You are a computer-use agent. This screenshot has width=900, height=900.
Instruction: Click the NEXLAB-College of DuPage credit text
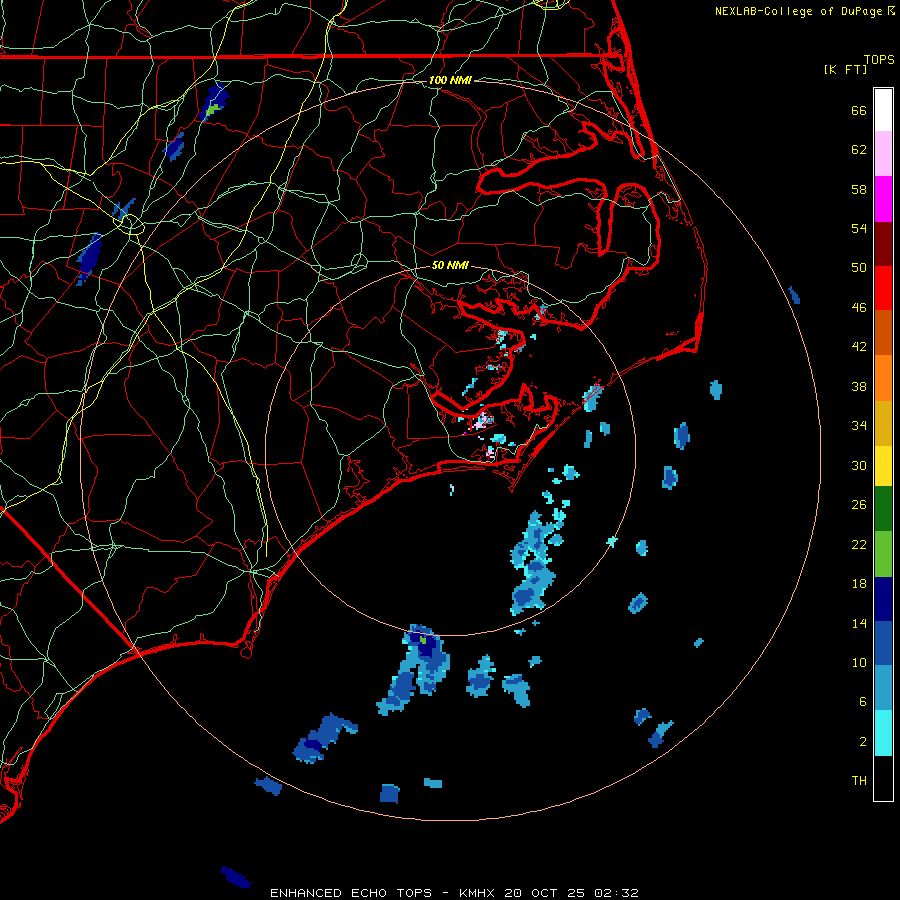799,11
